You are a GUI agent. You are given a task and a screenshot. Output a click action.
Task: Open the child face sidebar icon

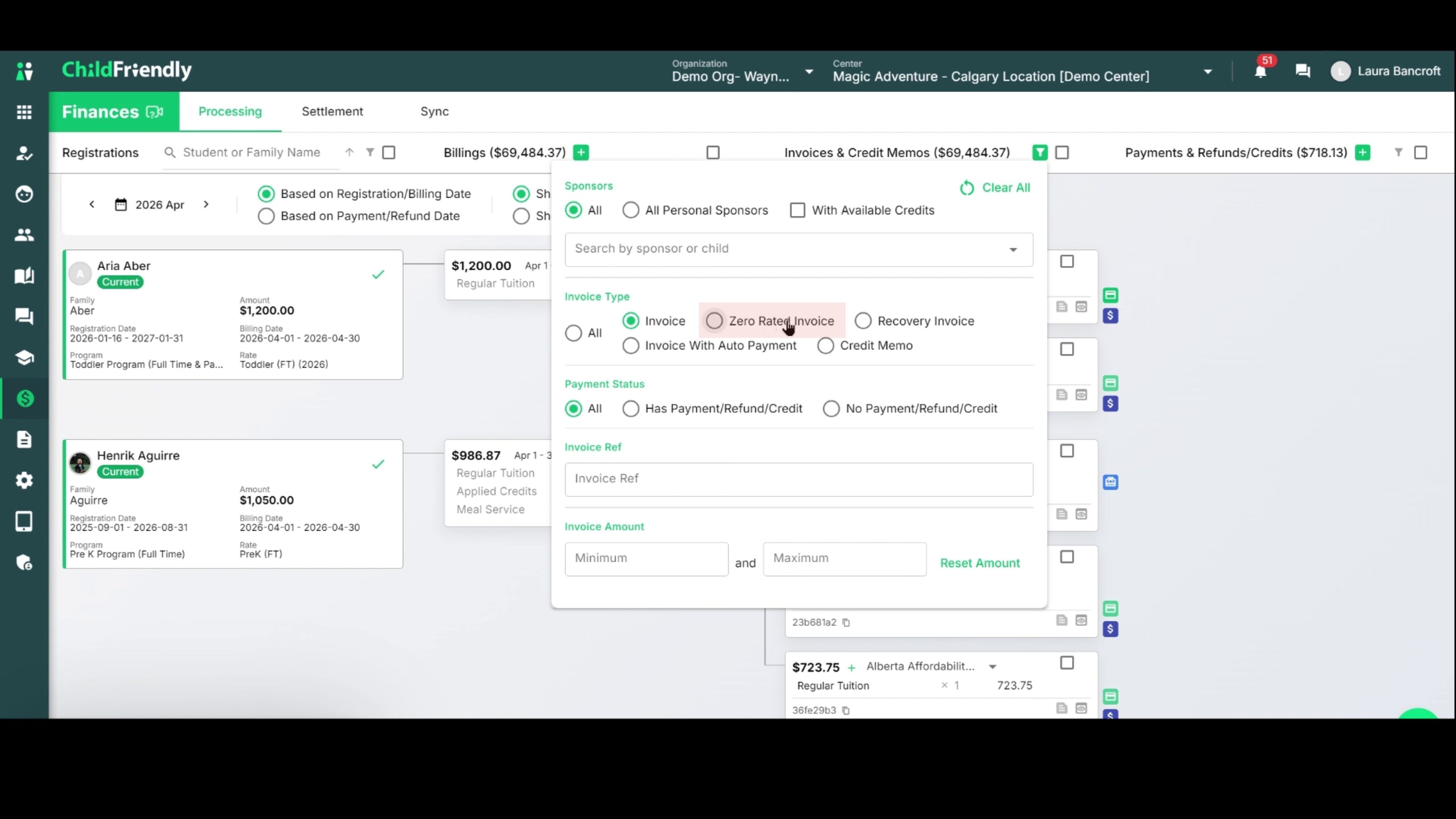tap(24, 194)
